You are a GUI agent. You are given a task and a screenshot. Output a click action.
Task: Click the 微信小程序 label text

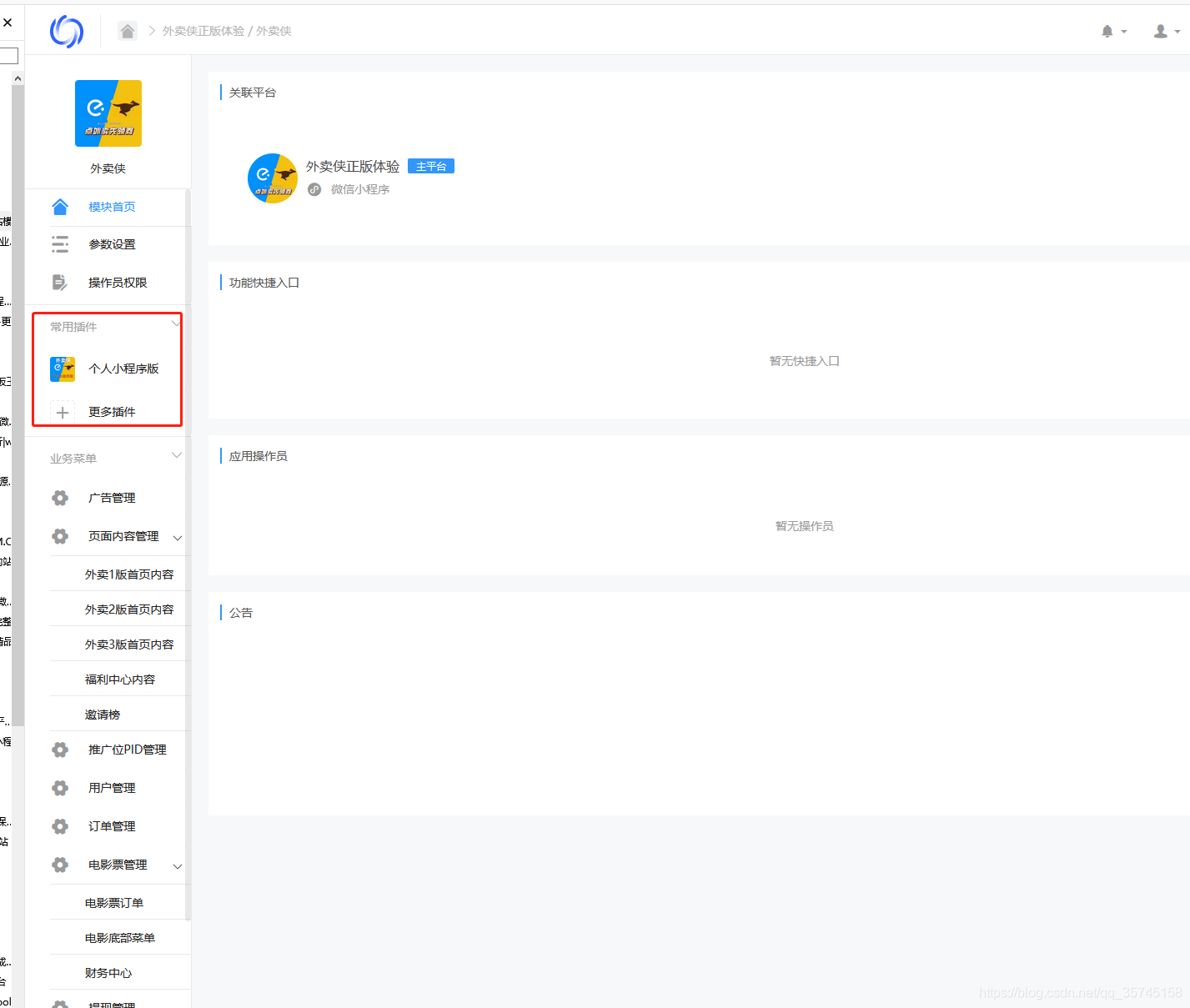coord(360,189)
